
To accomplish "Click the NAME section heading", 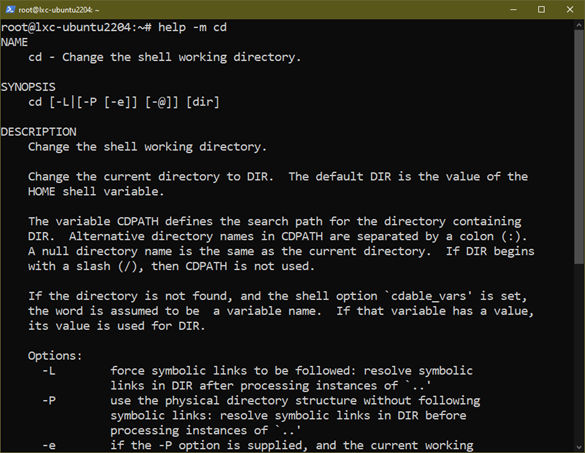I will 14,42.
